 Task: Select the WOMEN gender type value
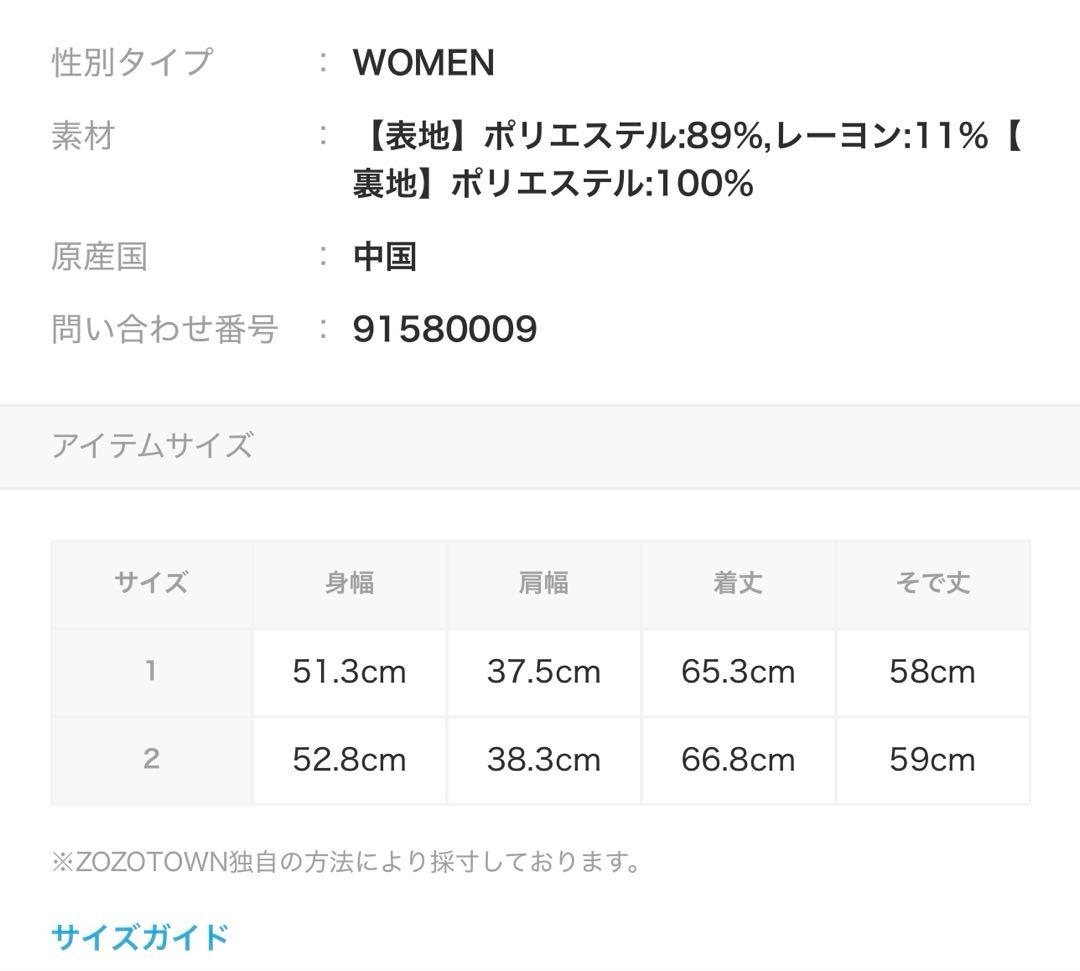[423, 63]
